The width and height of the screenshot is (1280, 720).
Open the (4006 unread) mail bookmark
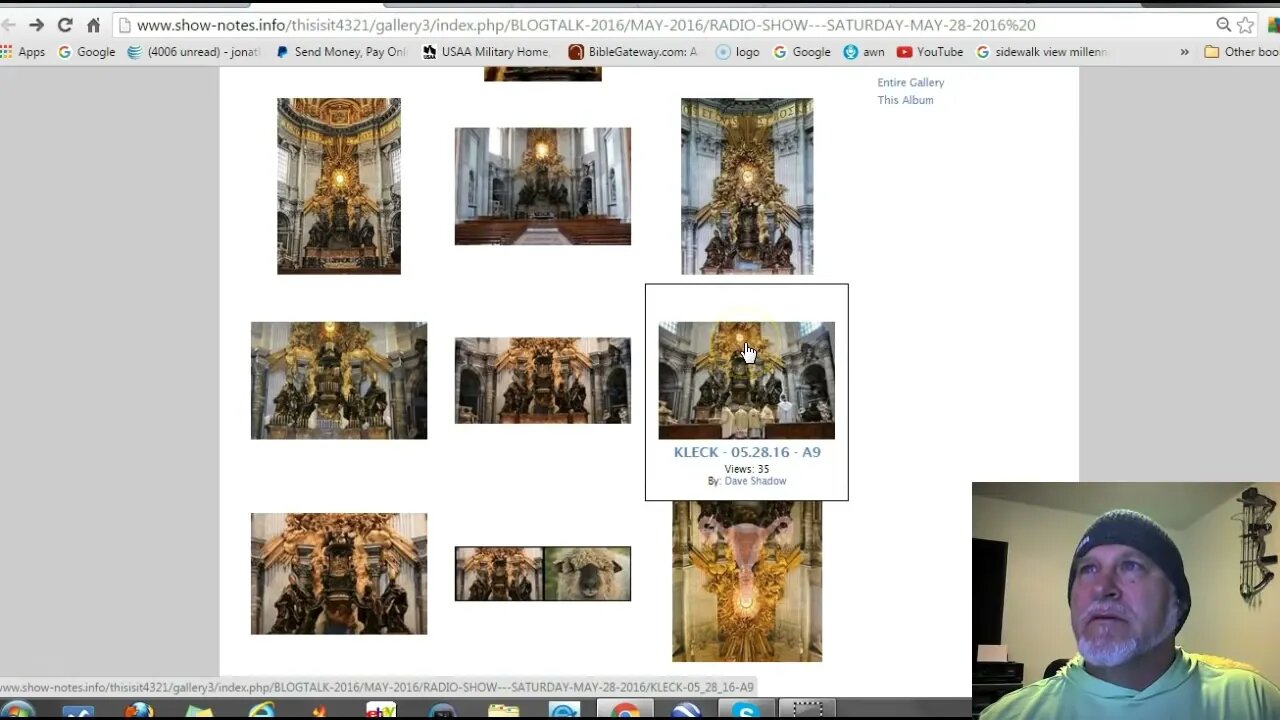(x=193, y=52)
